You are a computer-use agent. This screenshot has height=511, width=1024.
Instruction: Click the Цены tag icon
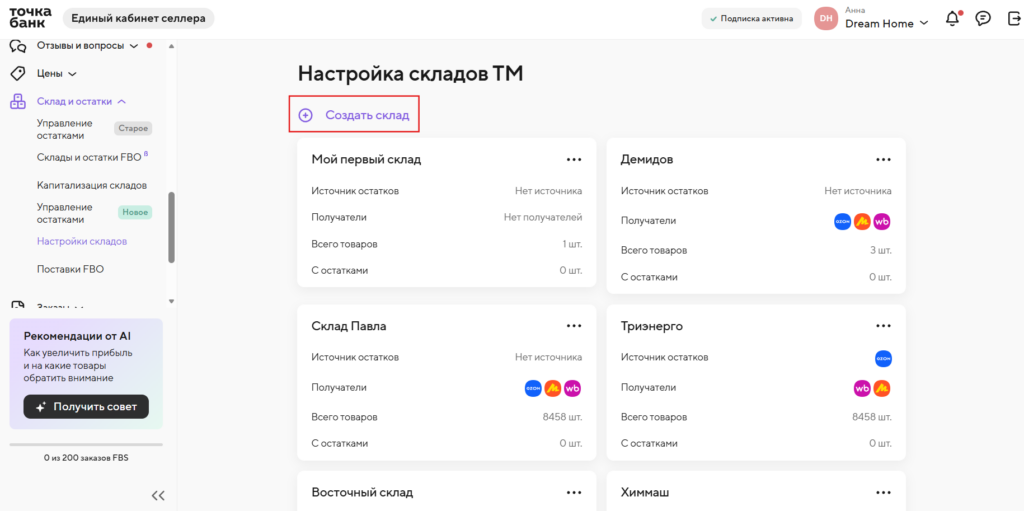point(18,73)
